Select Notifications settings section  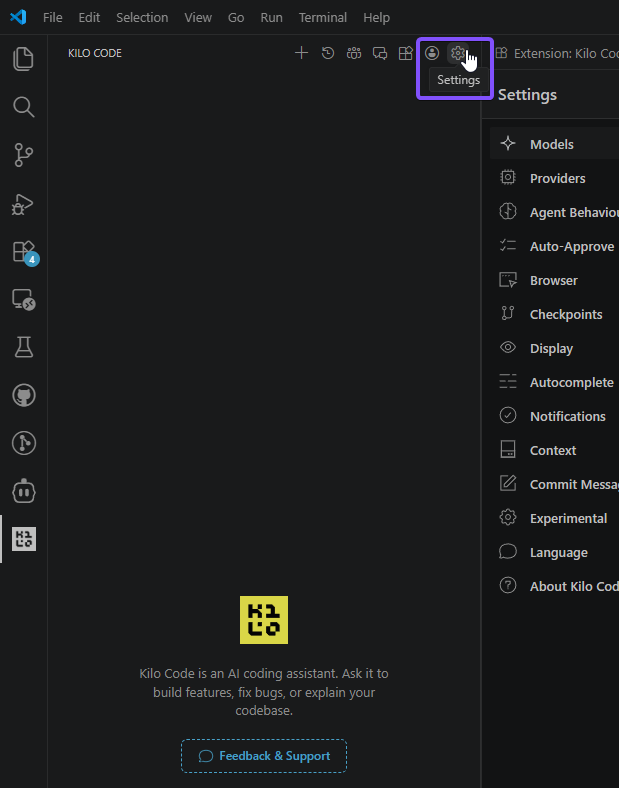(555, 416)
